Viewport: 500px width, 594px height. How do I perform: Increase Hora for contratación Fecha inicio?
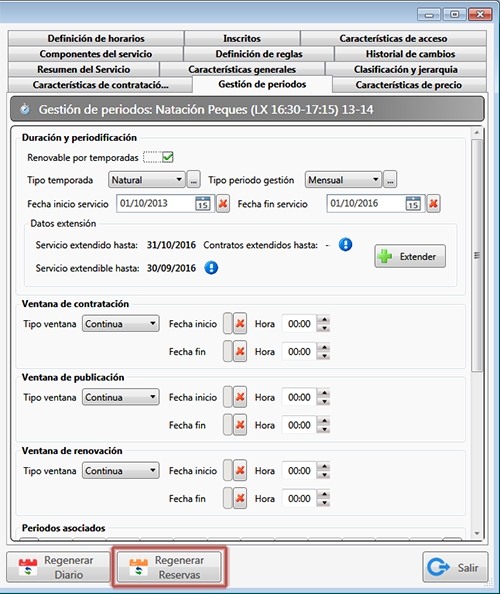point(324,319)
